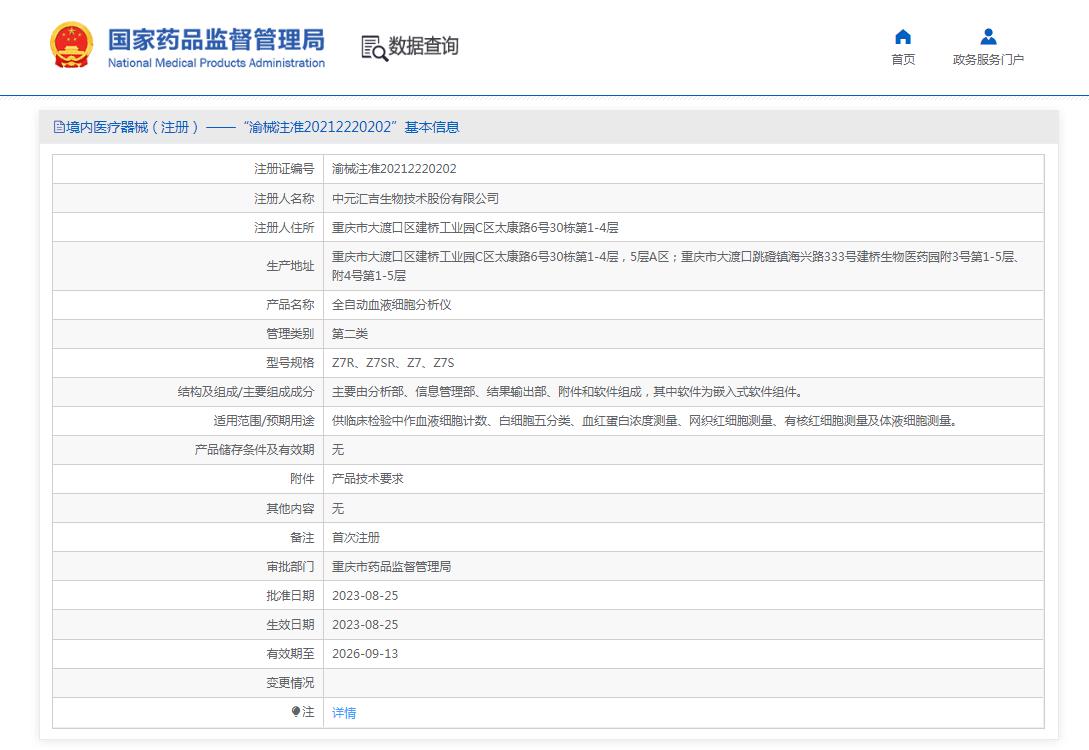
Task: Click National Medical Products Administration text
Action: coord(216,63)
